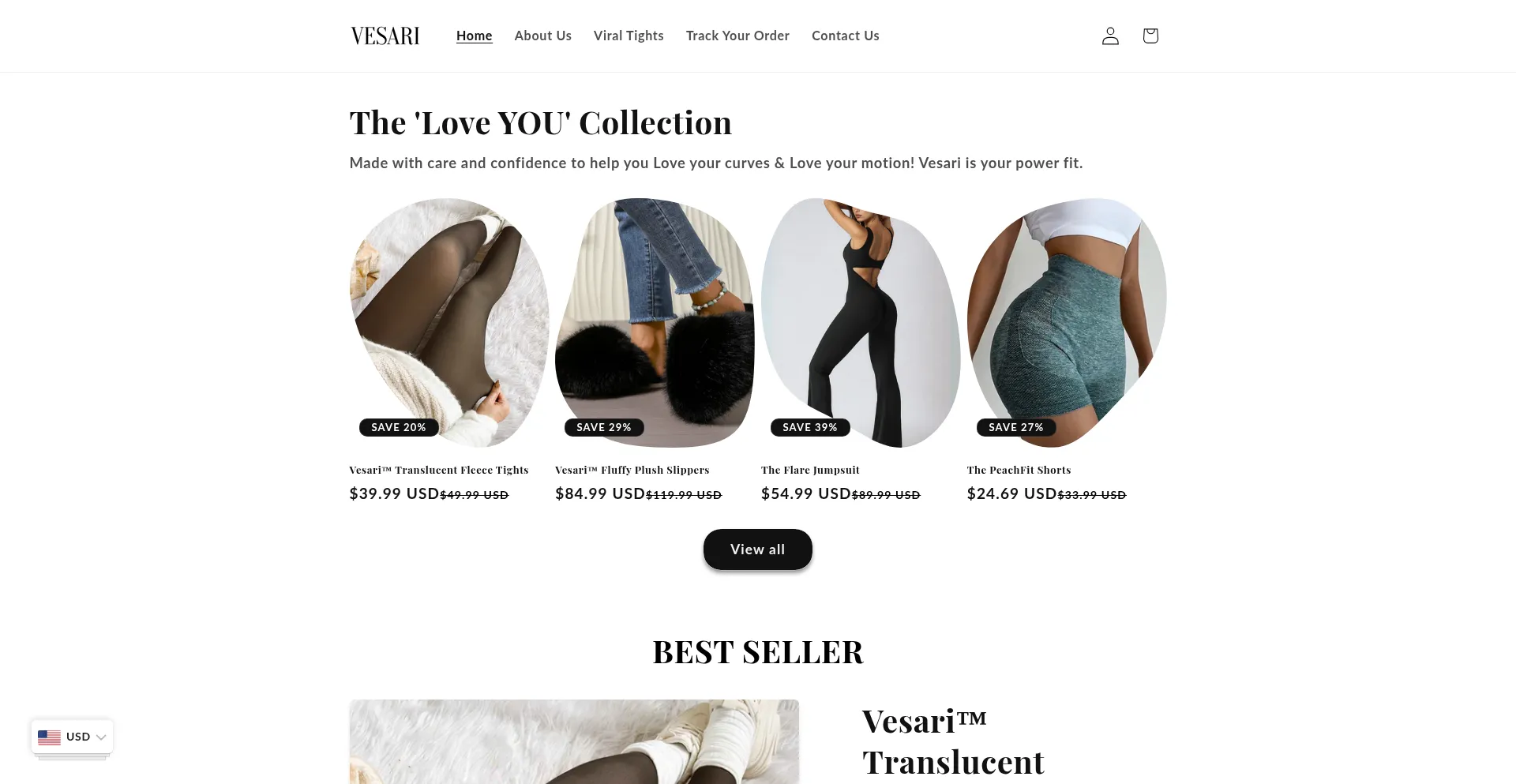Click Vesari Fluffy Plush Slippers title link

632,470
